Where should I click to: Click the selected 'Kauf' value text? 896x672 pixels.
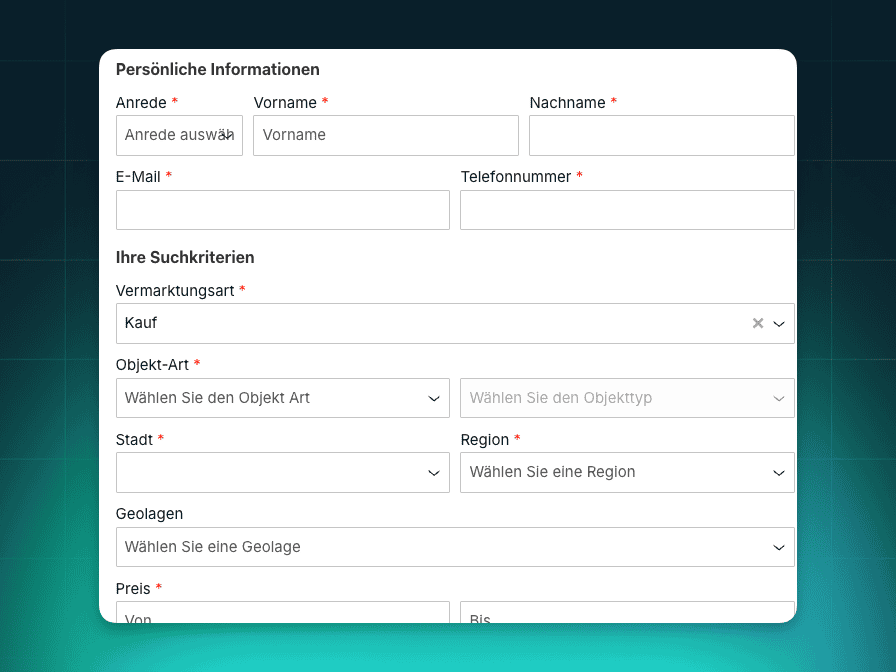[141, 323]
